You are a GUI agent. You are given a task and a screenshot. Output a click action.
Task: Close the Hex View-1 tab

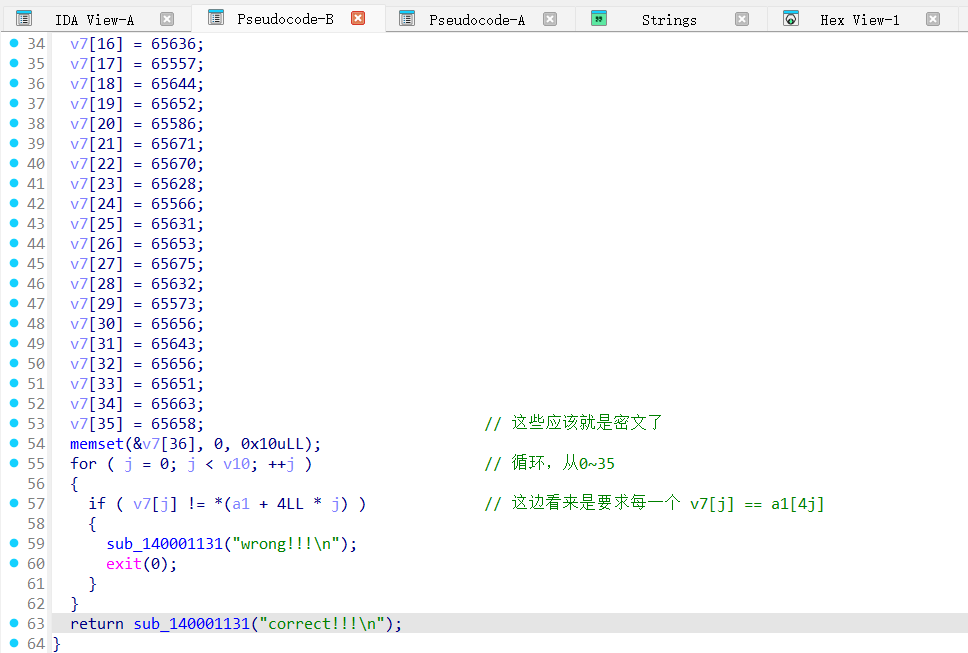pyautogui.click(x=932, y=19)
